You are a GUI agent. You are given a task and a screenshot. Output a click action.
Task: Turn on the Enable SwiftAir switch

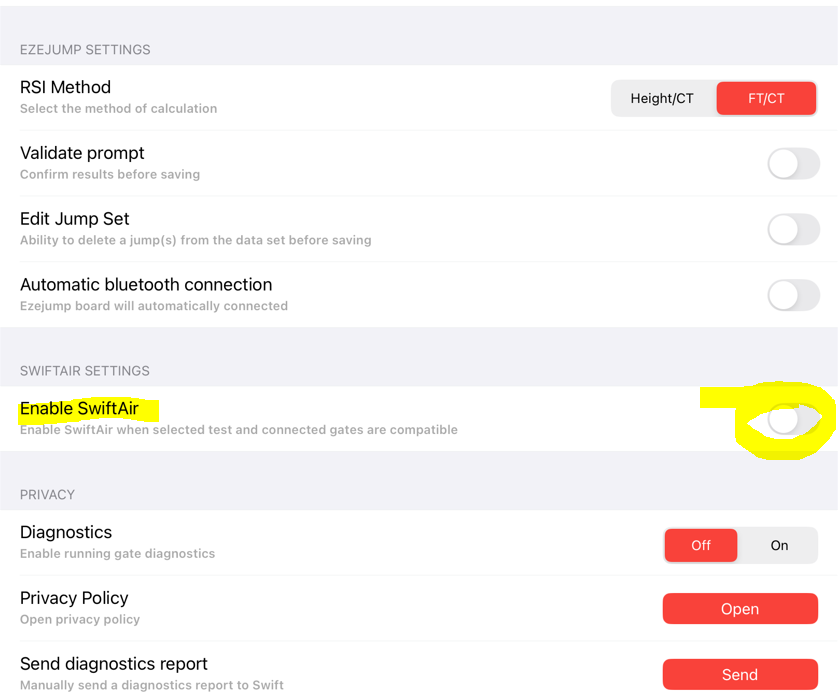point(794,420)
